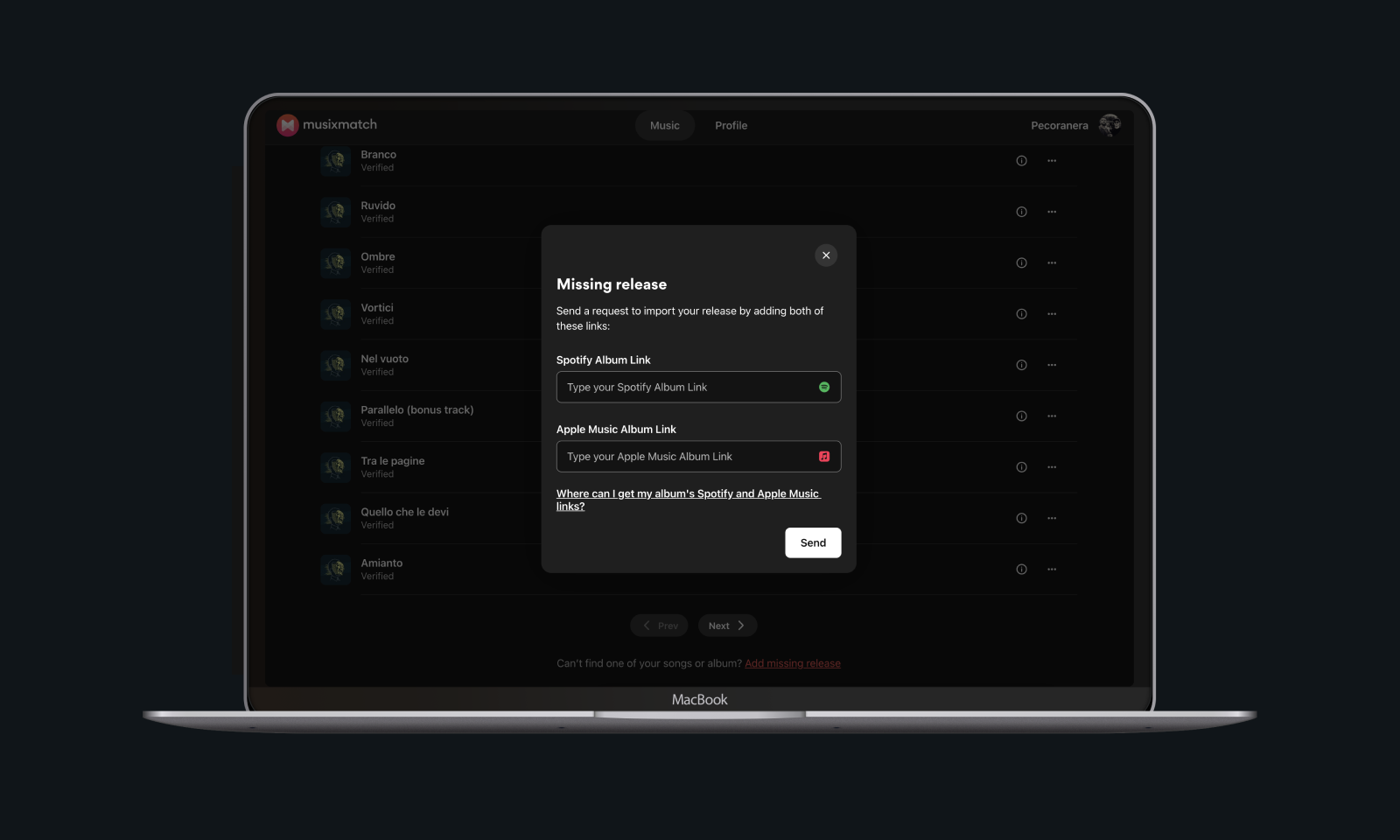Select the Amianto song title
This screenshot has width=1400, height=840.
tap(381, 563)
